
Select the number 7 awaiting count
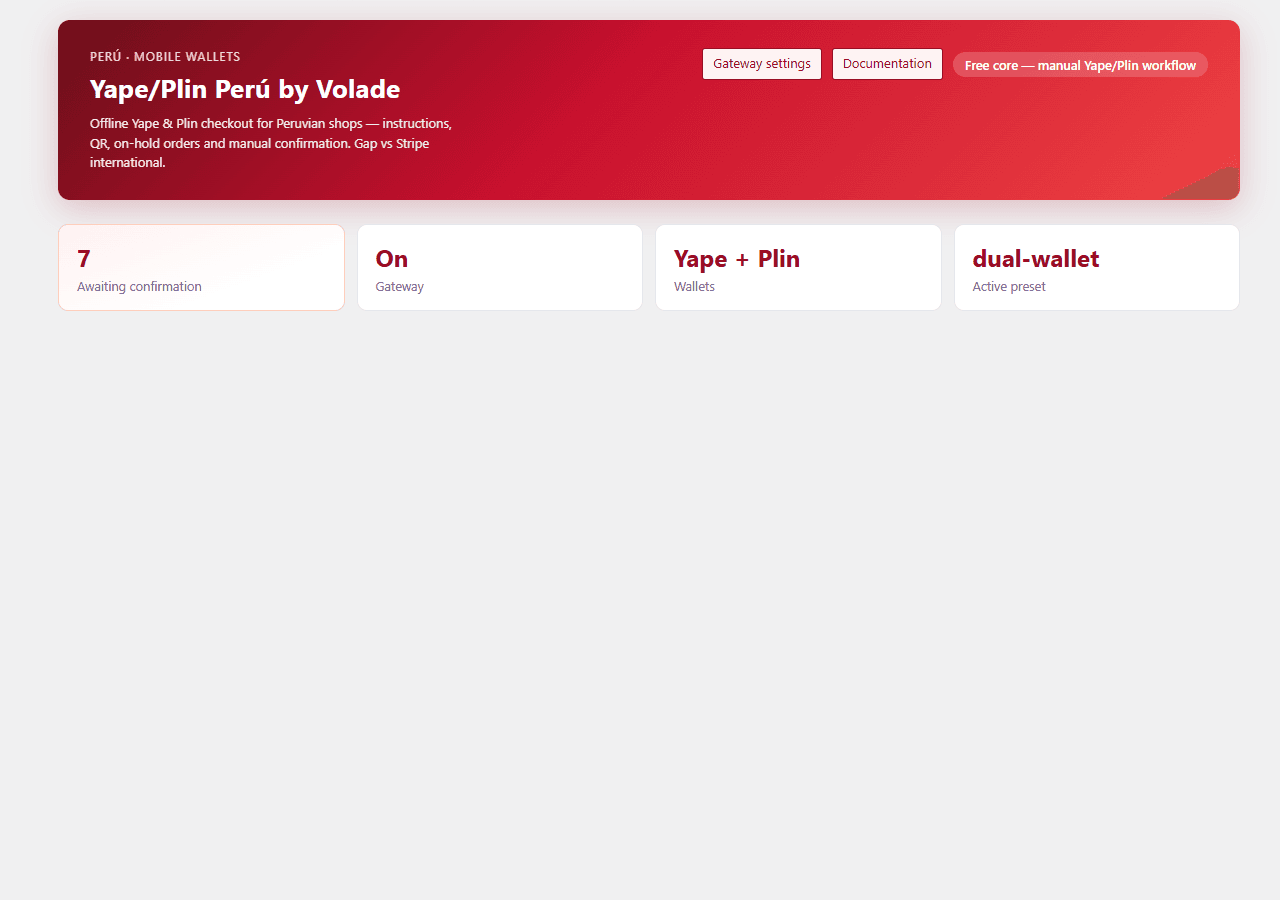84,259
